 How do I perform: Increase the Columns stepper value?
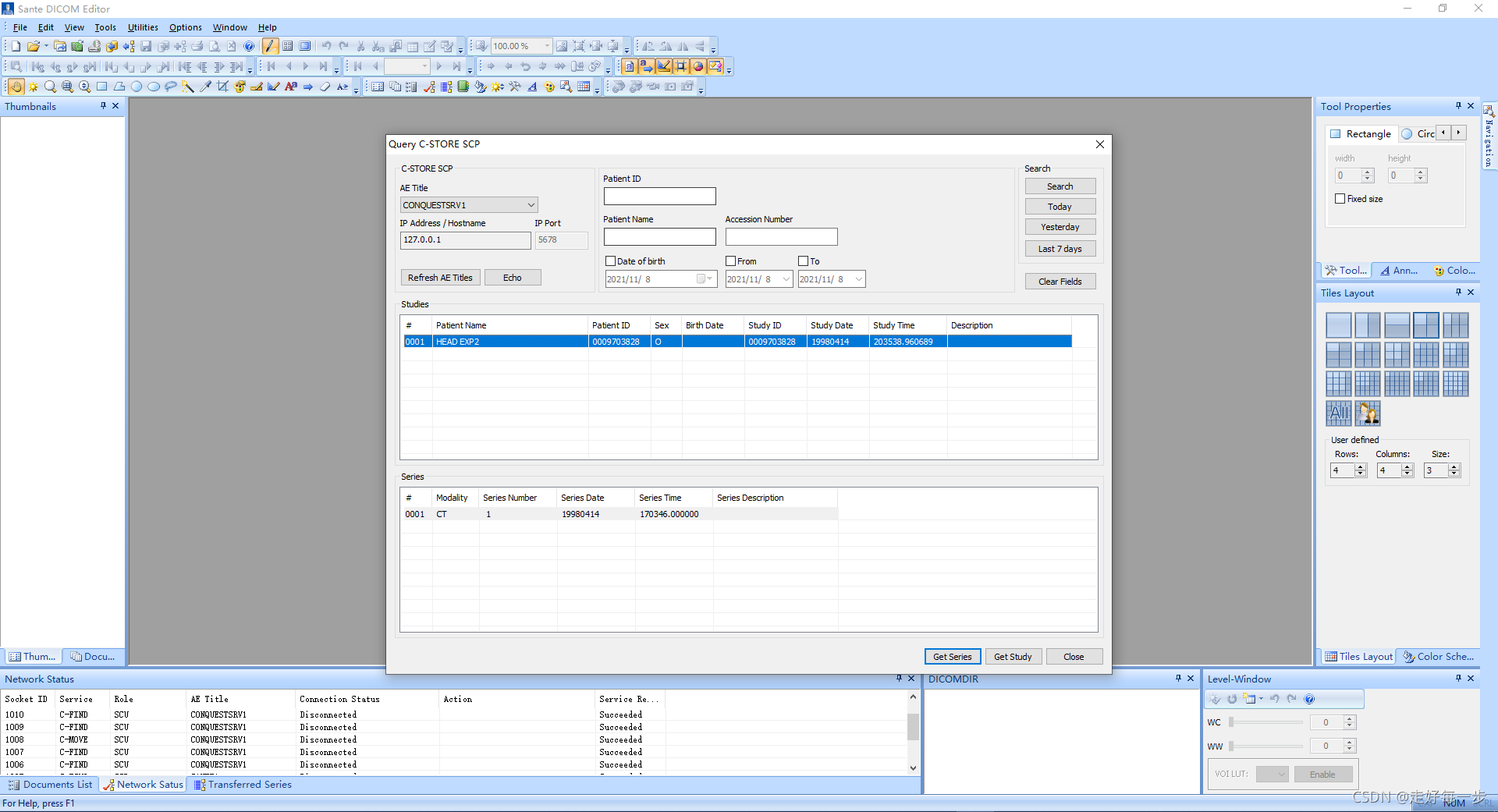coord(1407,467)
